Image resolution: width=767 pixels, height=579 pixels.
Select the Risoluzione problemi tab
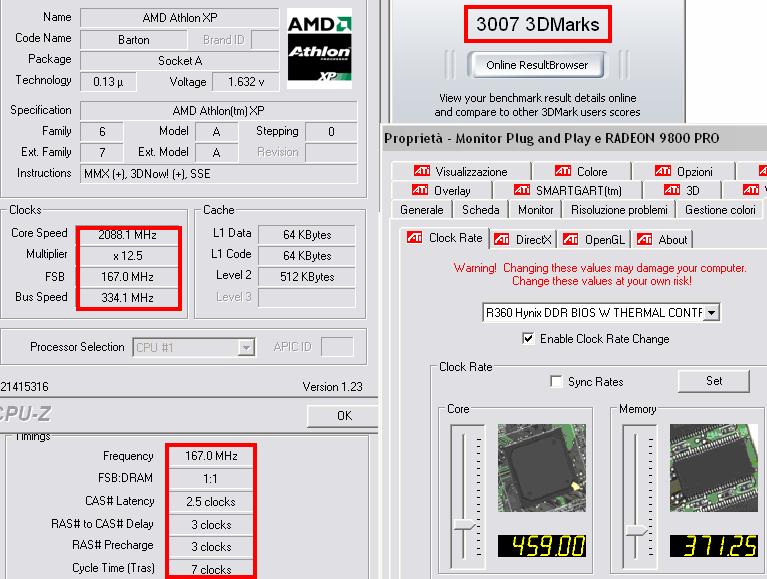click(619, 210)
